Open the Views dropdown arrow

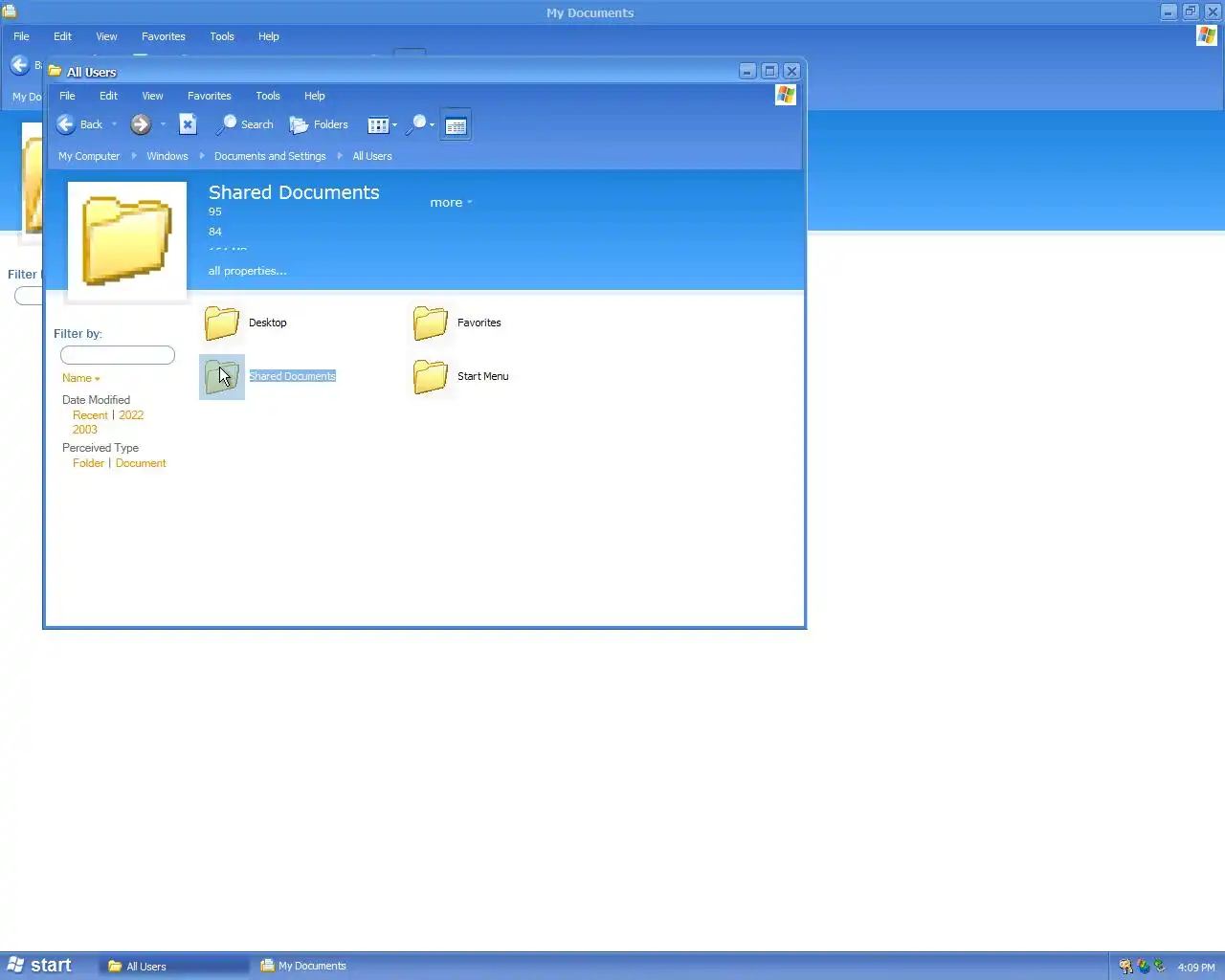tap(394, 125)
